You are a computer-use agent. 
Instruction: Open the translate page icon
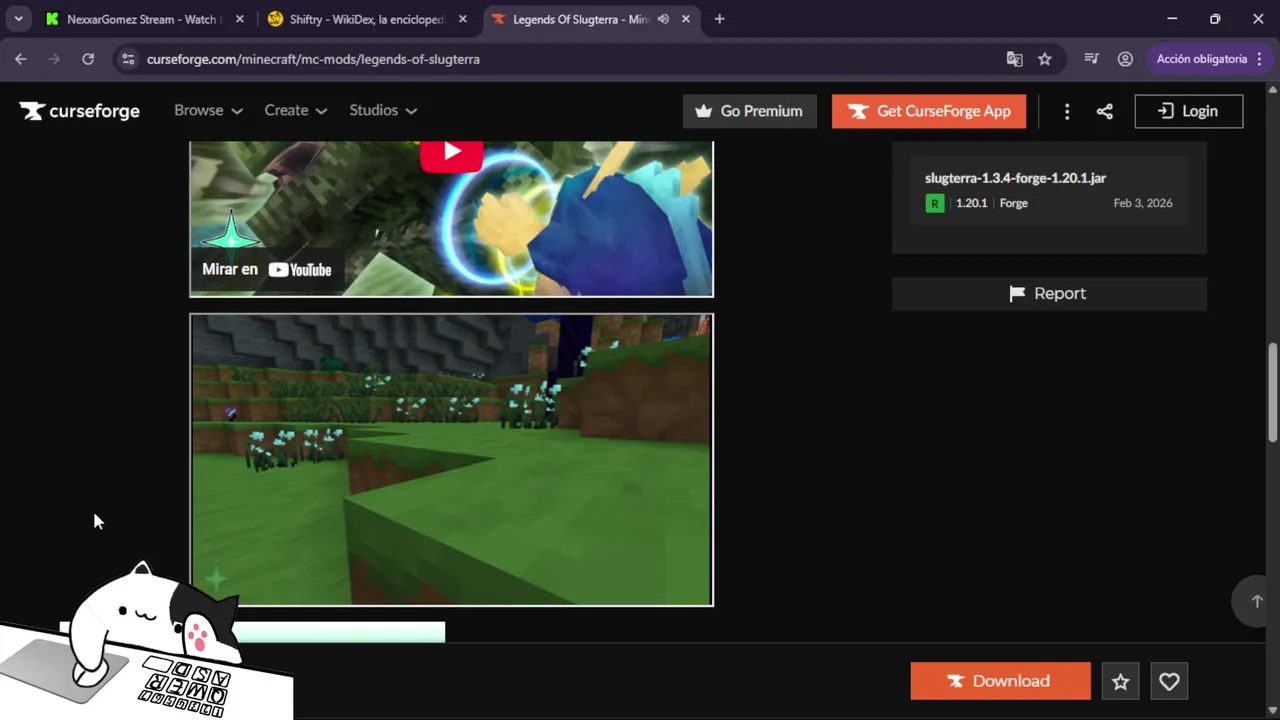click(1014, 59)
